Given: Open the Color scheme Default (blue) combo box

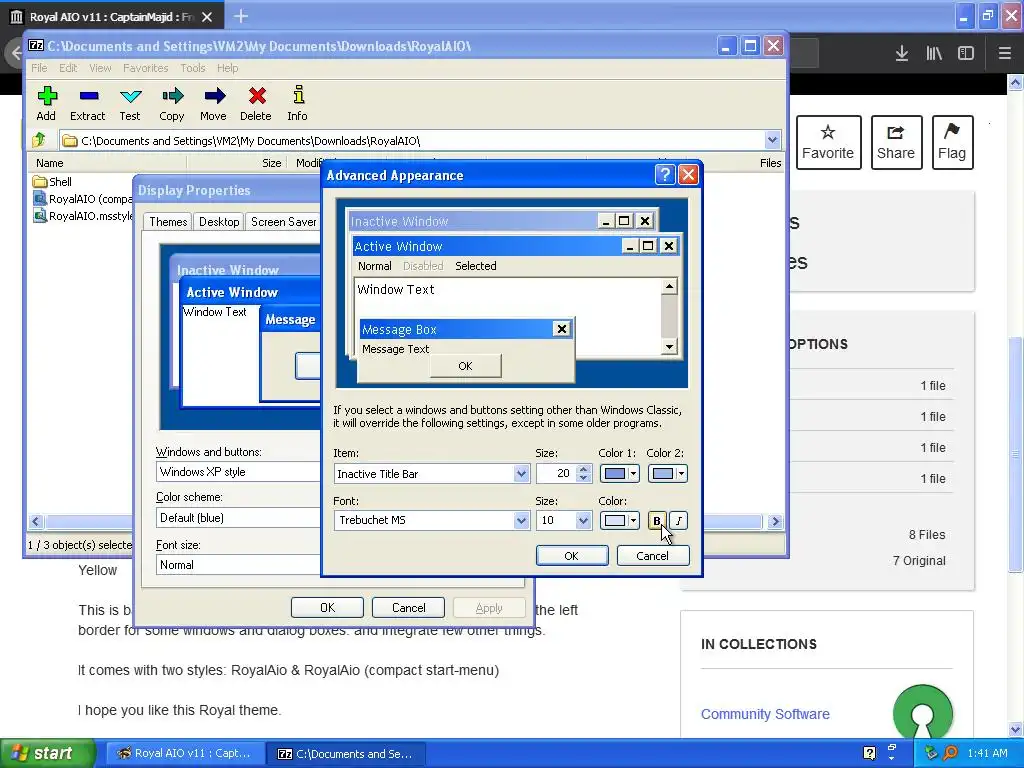Looking at the screenshot, I should pos(238,518).
